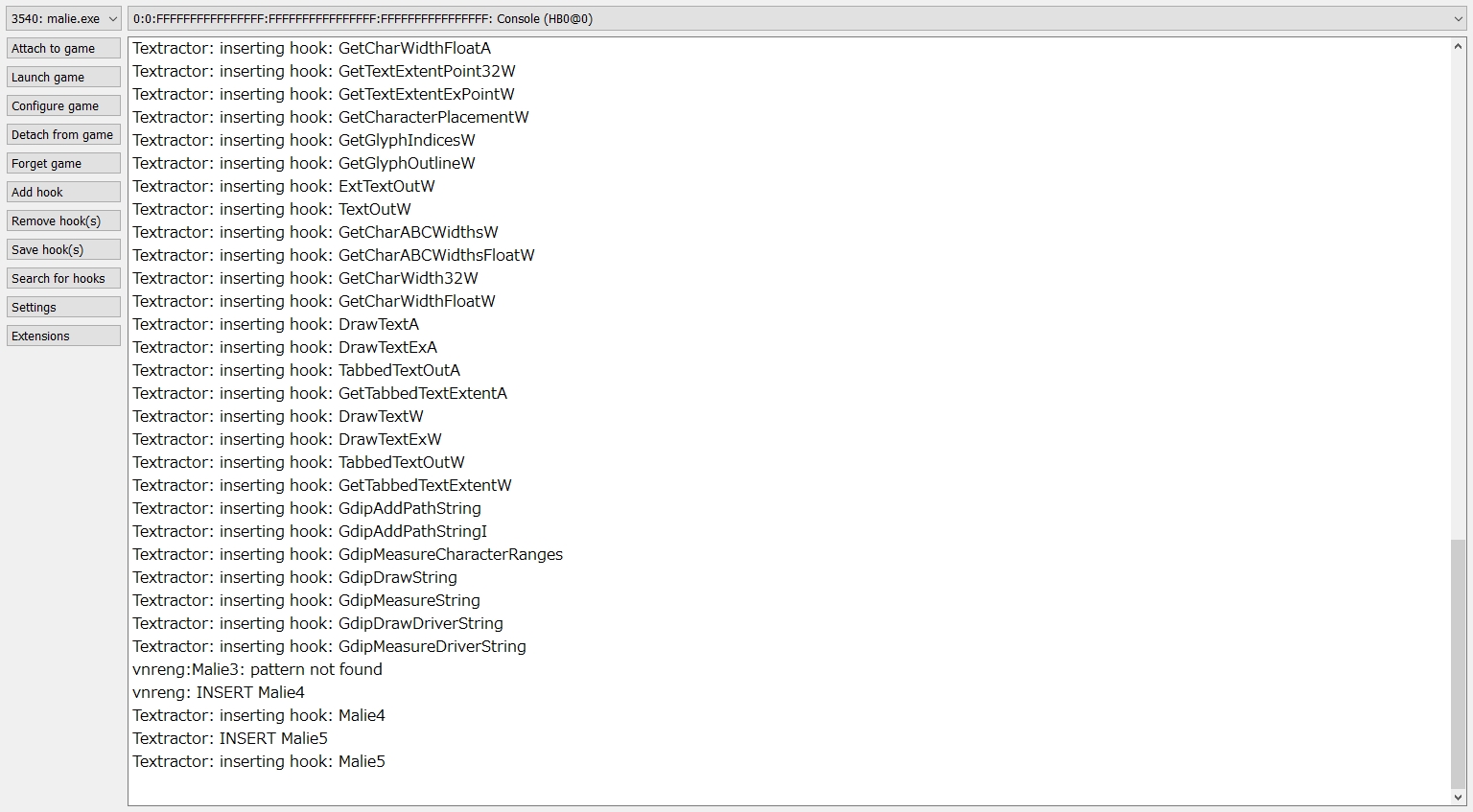1473x812 pixels.
Task: Click Detach from game
Action: click(x=63, y=134)
